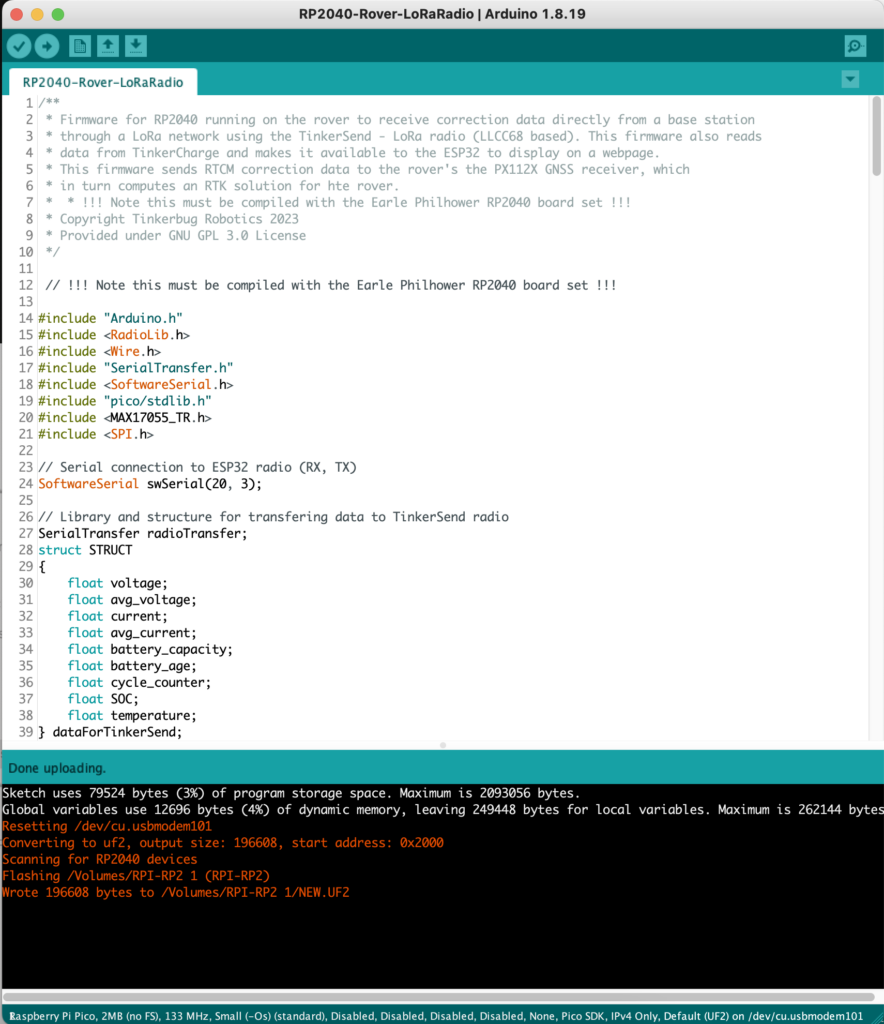Save sketch with down-arrow icon
This screenshot has width=884, height=1024.
136,46
